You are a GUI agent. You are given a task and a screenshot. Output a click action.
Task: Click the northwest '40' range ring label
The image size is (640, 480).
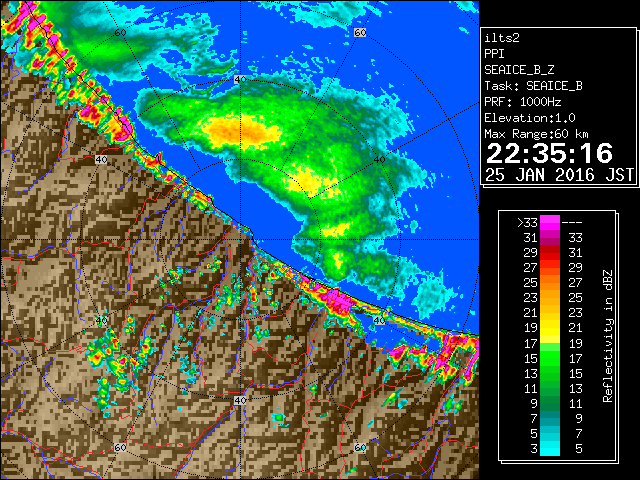point(101,160)
